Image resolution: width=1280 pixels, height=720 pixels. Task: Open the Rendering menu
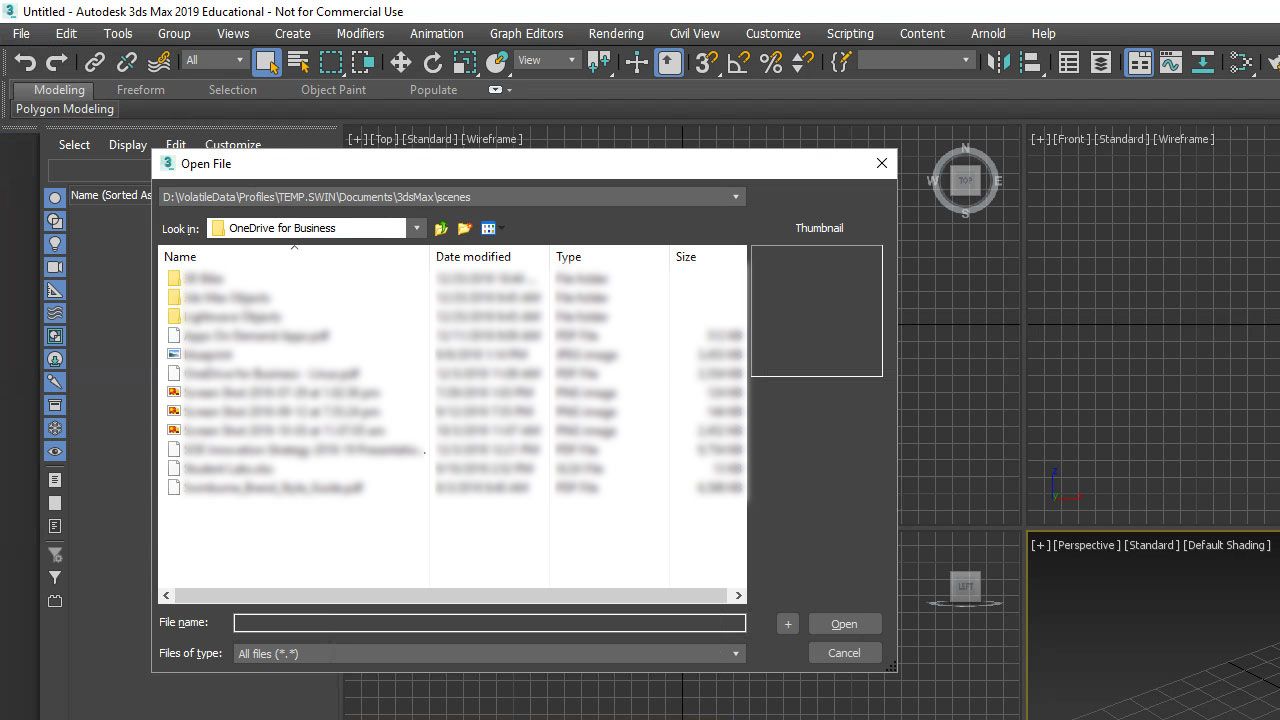coord(615,33)
